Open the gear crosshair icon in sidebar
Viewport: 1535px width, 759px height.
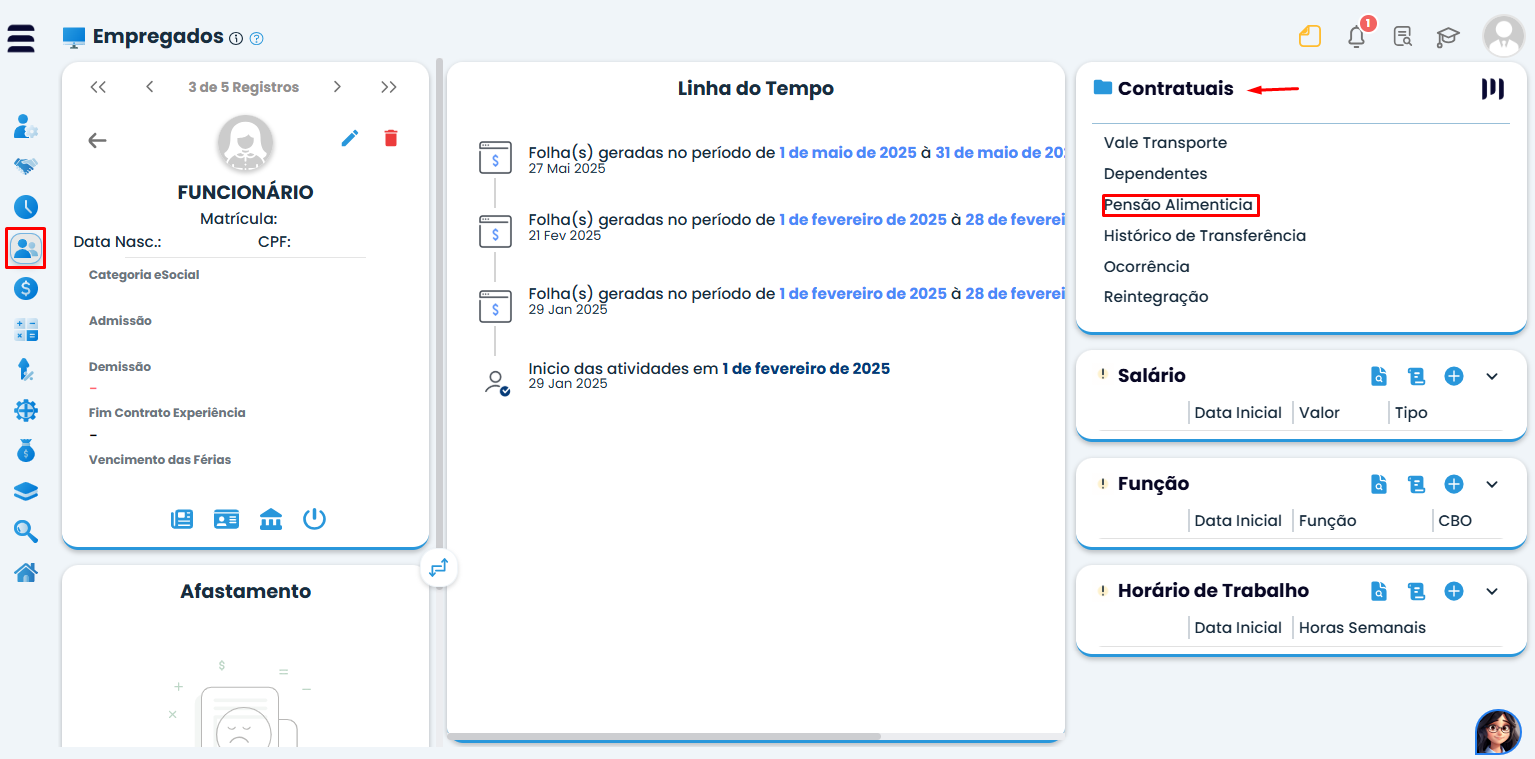coord(26,410)
